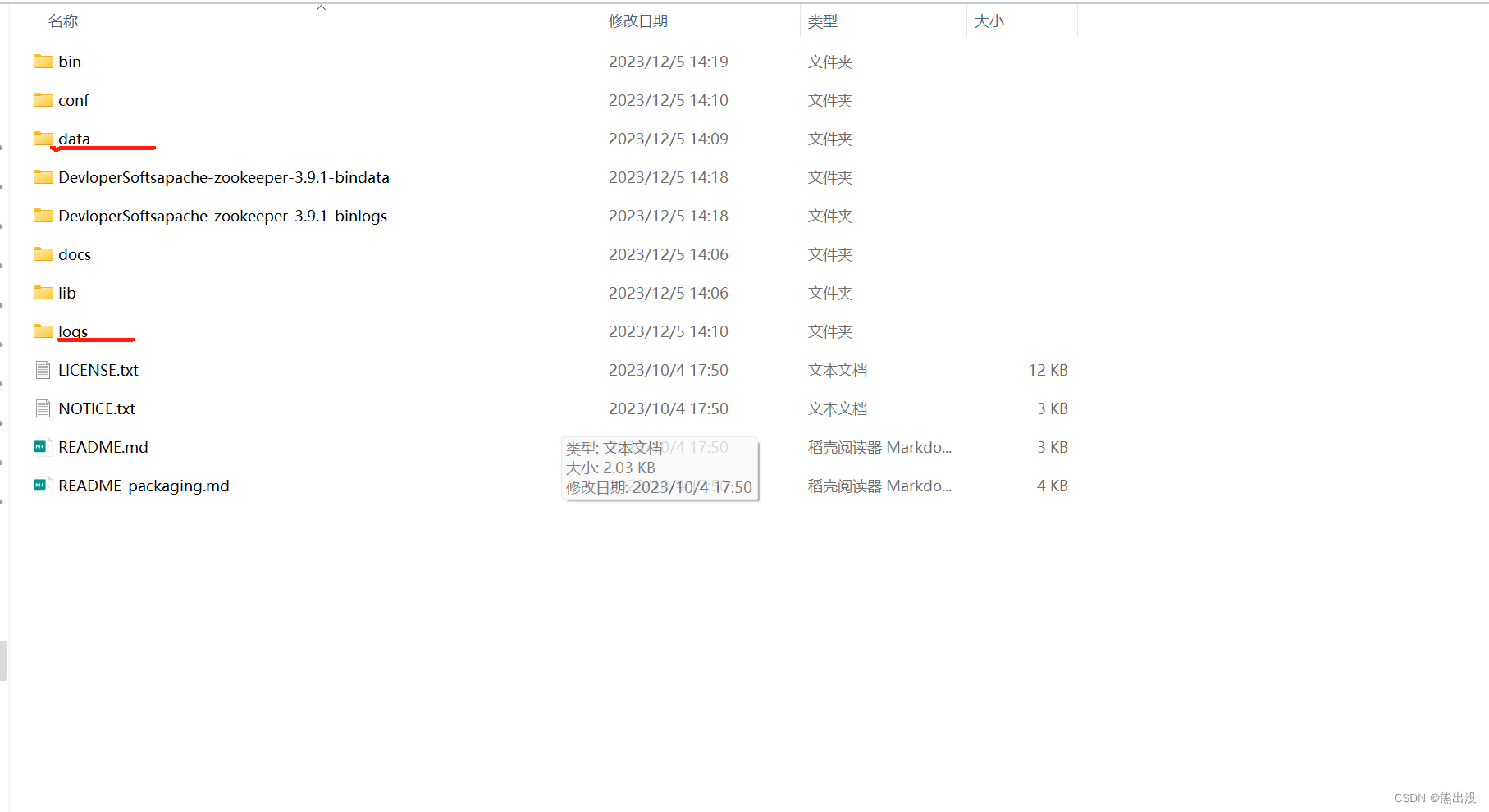1489x812 pixels.
Task: Select the README.md markdown icon
Action: (42, 447)
